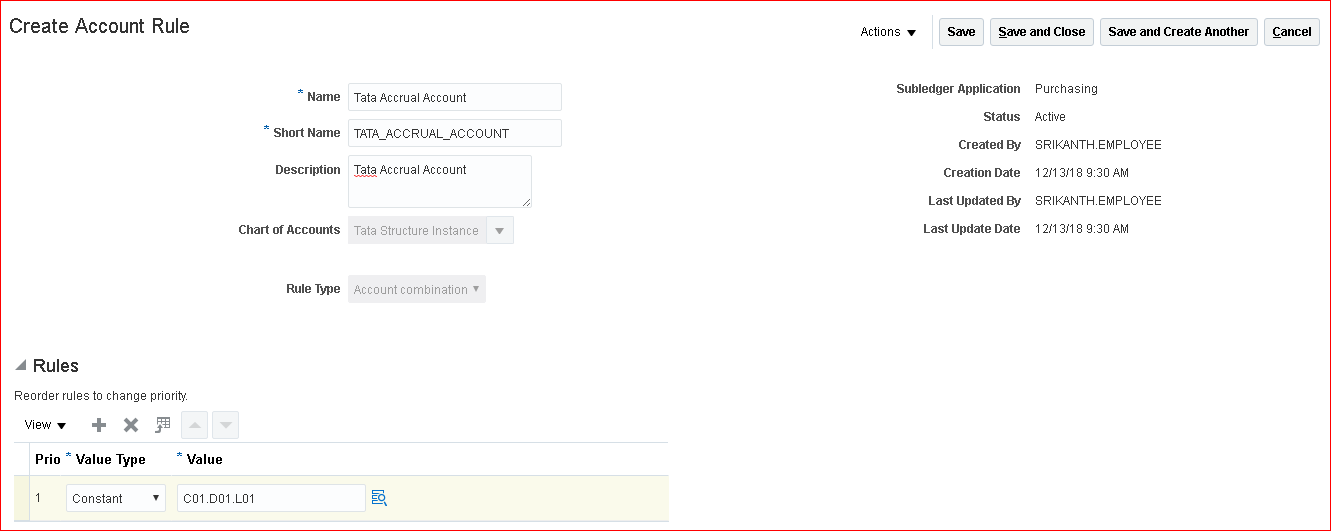
Task: Click the Value field containing C01.D01.L01
Action: click(270, 498)
